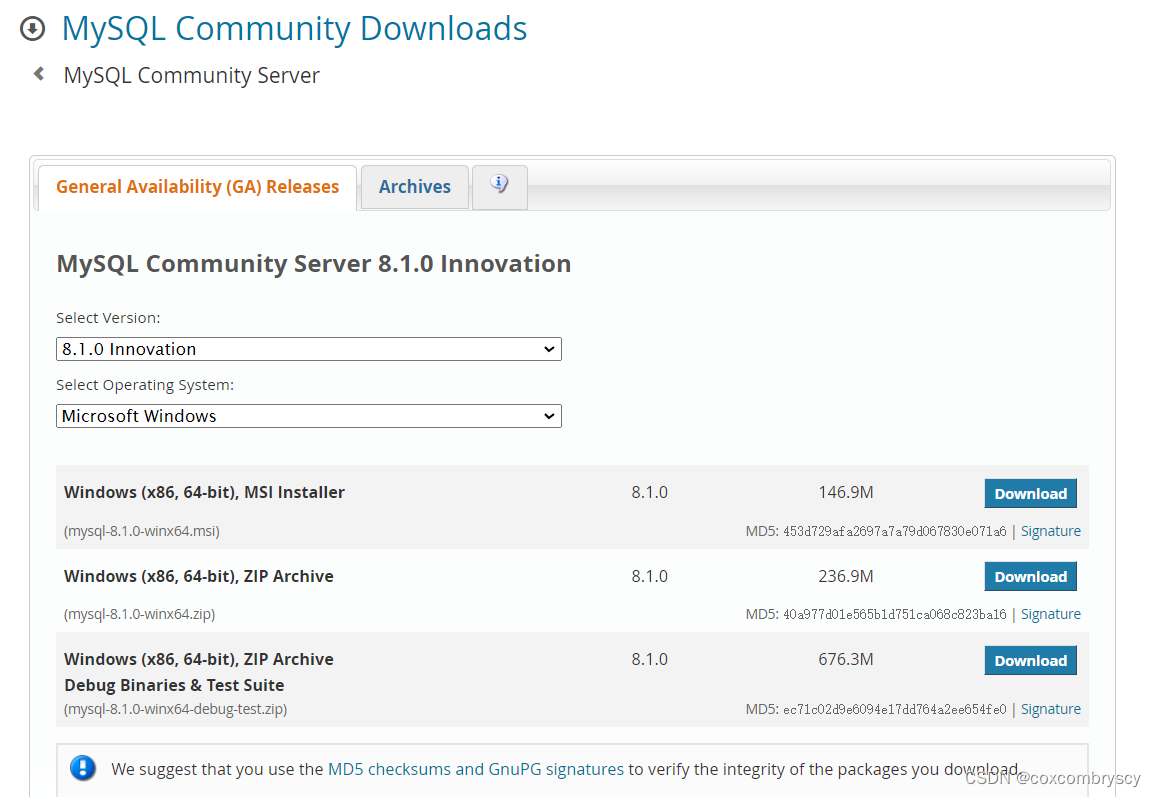This screenshot has width=1156, height=797.
Task: Click the MySQL Community Server 8.1.0 Innovation heading
Action: pos(314,264)
